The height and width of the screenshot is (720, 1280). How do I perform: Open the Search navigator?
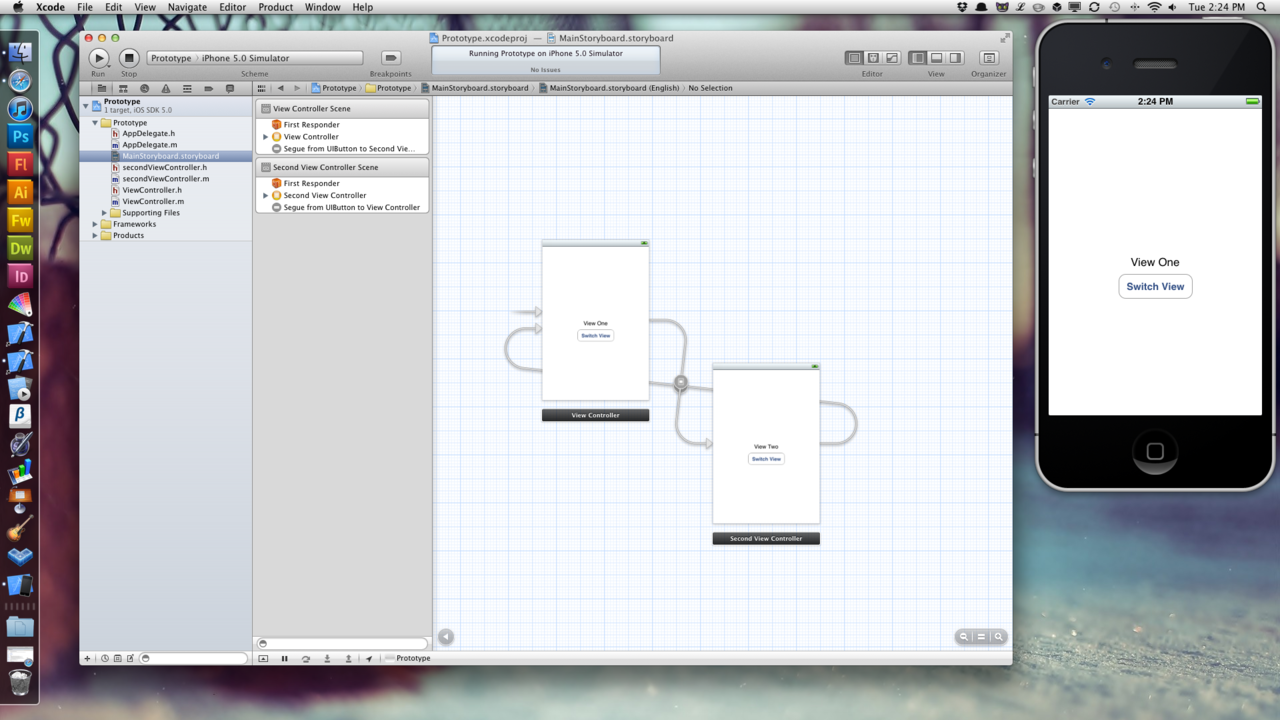coord(144,88)
